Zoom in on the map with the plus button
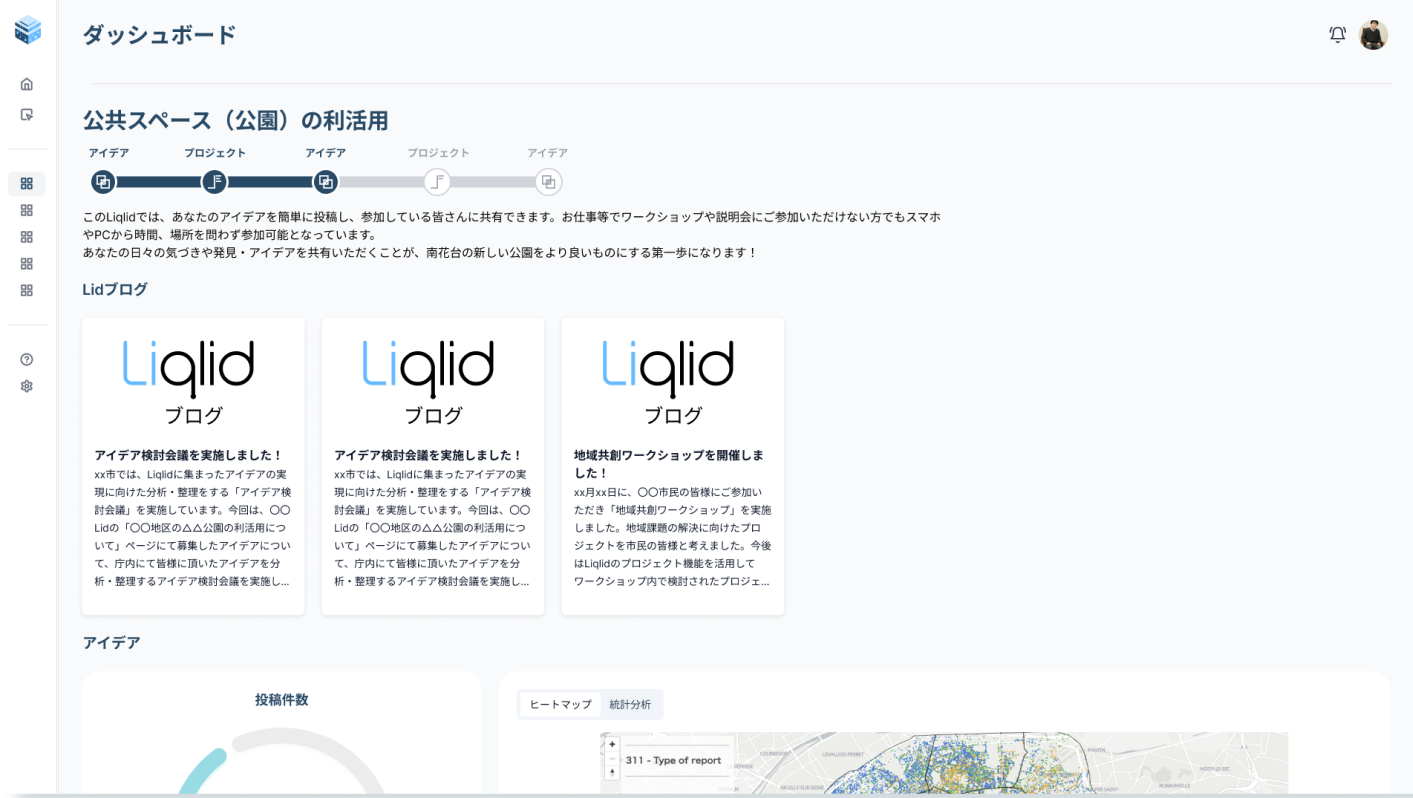 click(613, 745)
